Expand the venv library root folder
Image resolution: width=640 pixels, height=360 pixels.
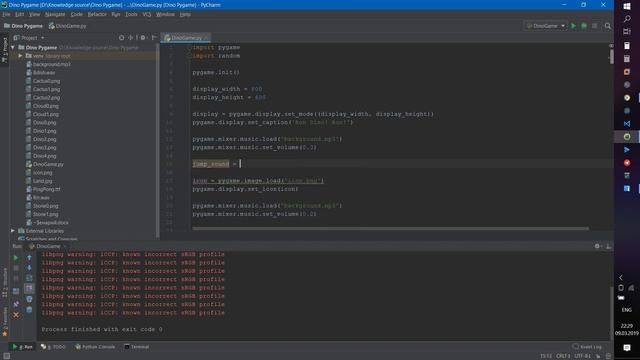click(20, 56)
